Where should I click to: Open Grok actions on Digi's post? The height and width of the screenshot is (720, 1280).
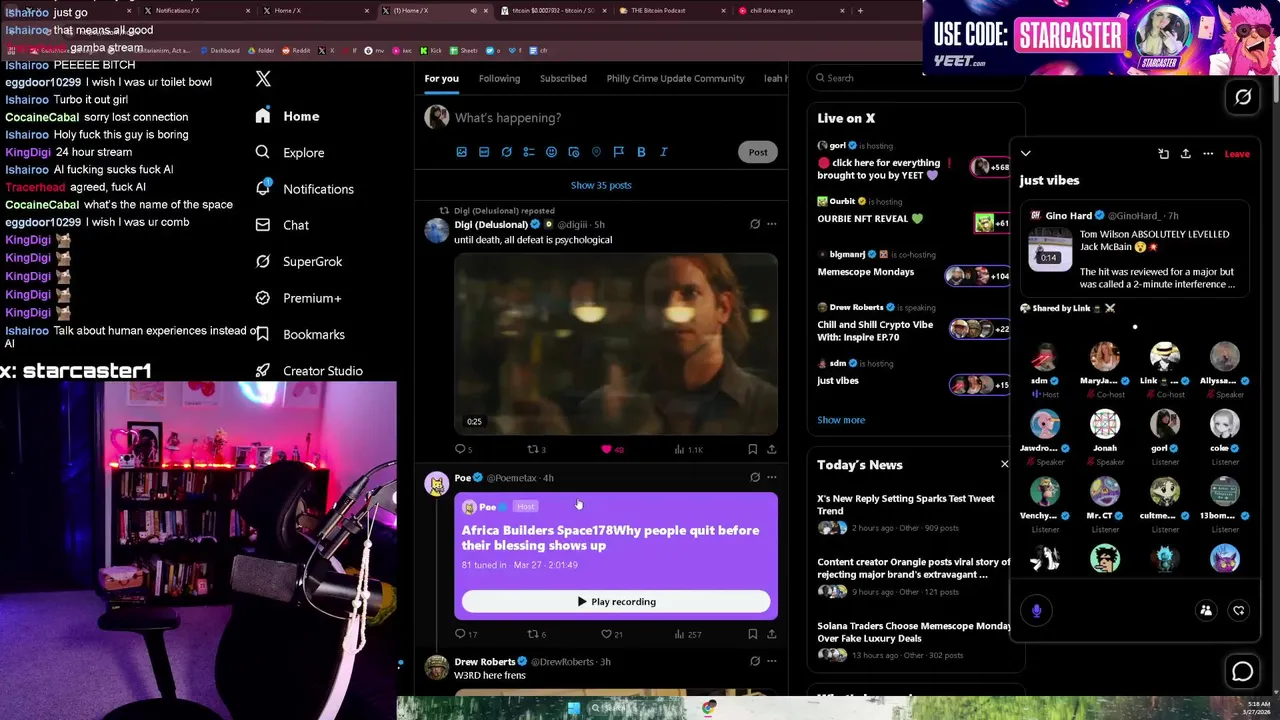click(755, 224)
